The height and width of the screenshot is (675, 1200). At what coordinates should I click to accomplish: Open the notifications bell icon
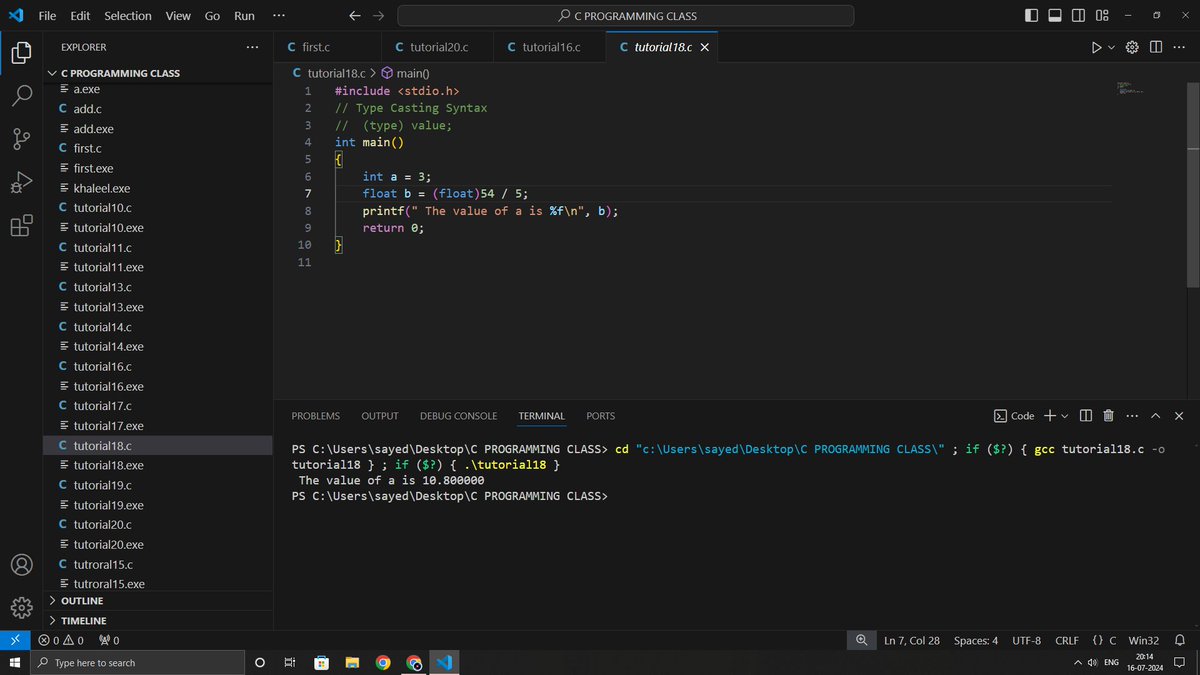[x=1179, y=640]
